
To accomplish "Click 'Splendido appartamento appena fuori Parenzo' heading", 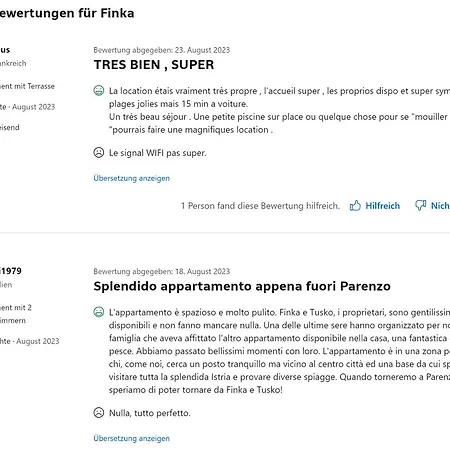I will (x=242, y=286).
